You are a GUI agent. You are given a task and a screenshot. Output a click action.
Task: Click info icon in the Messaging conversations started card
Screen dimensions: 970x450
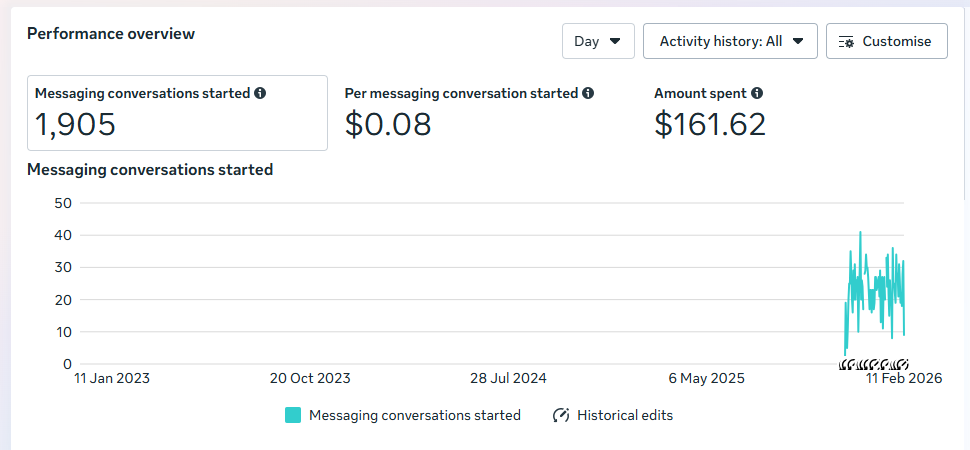(260, 93)
